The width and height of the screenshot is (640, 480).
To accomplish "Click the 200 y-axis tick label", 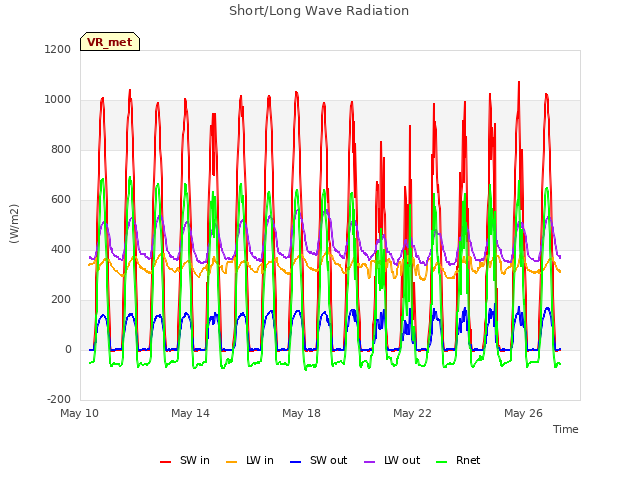I will point(61,300).
